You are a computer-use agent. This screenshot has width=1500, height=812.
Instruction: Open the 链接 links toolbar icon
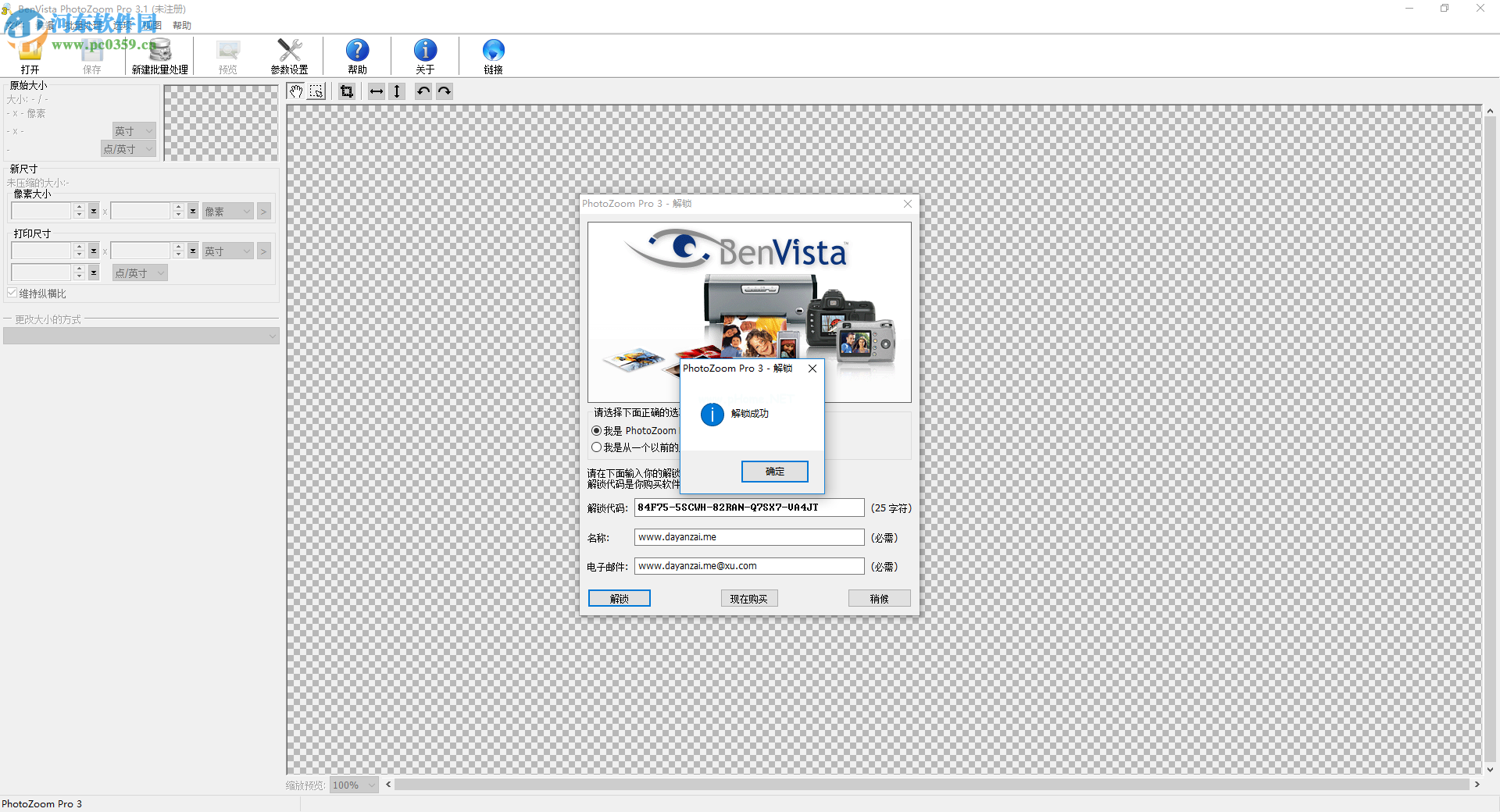point(493,55)
